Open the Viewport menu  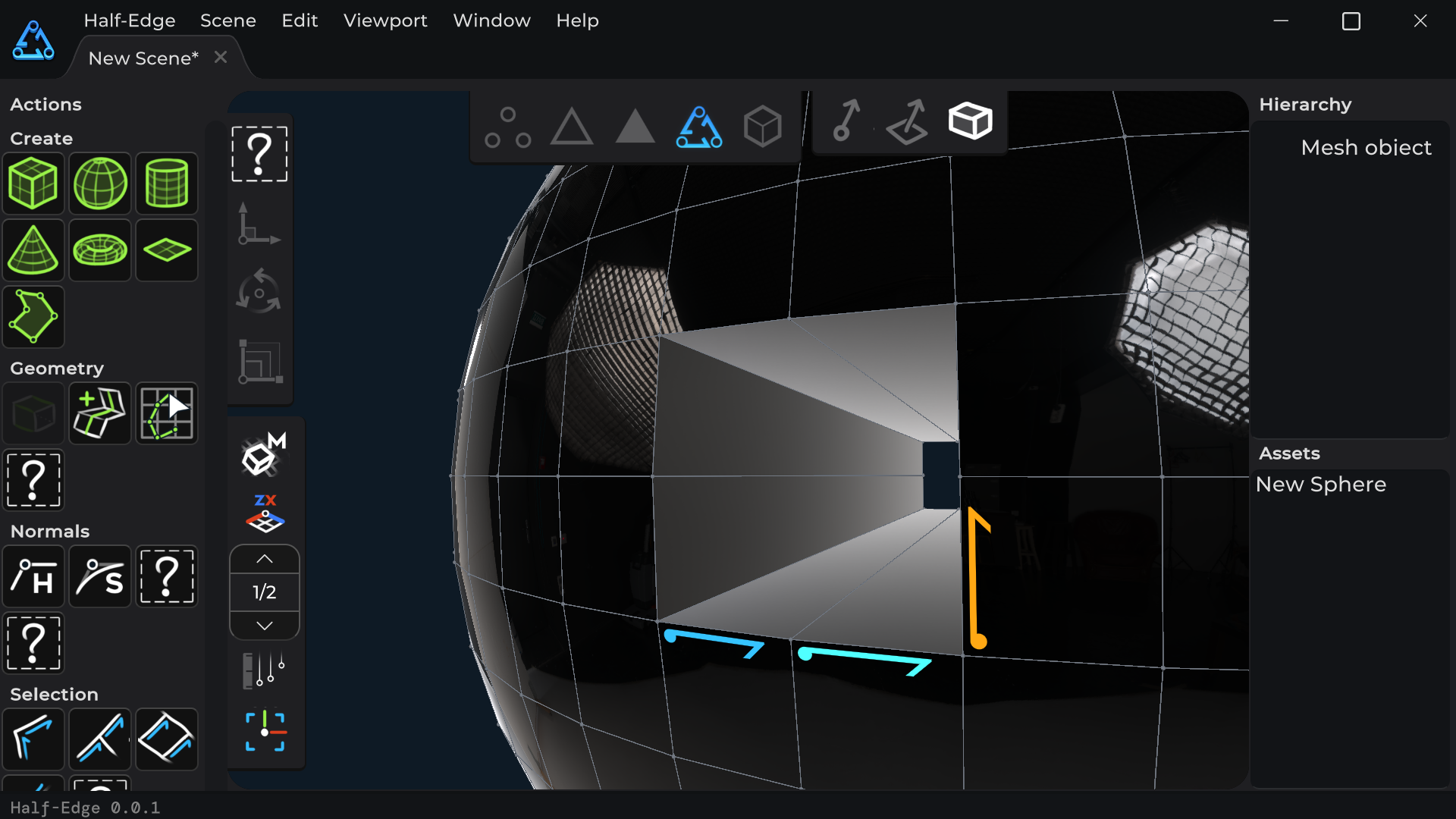click(x=385, y=20)
